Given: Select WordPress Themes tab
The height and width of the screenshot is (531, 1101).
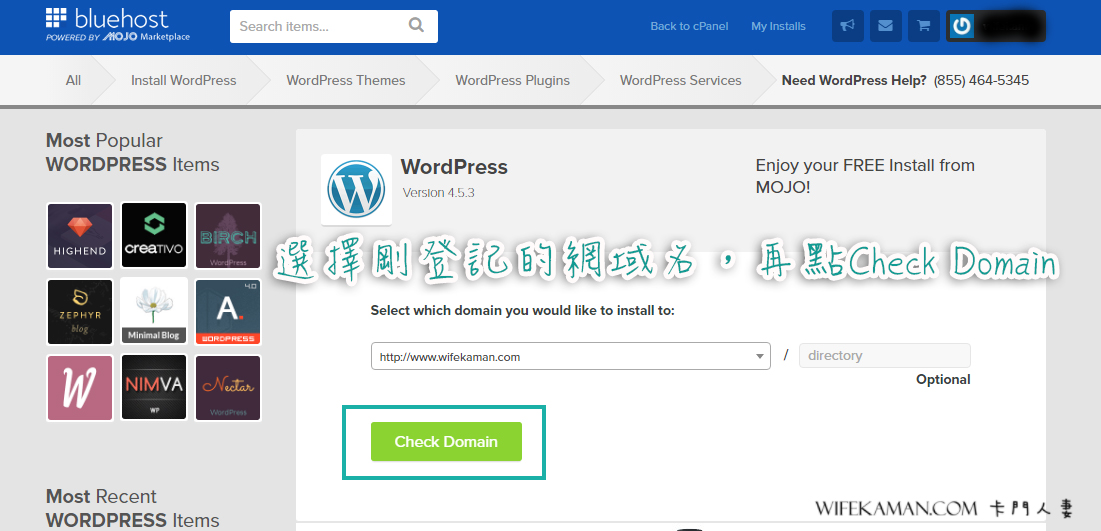Looking at the screenshot, I should (x=345, y=80).
